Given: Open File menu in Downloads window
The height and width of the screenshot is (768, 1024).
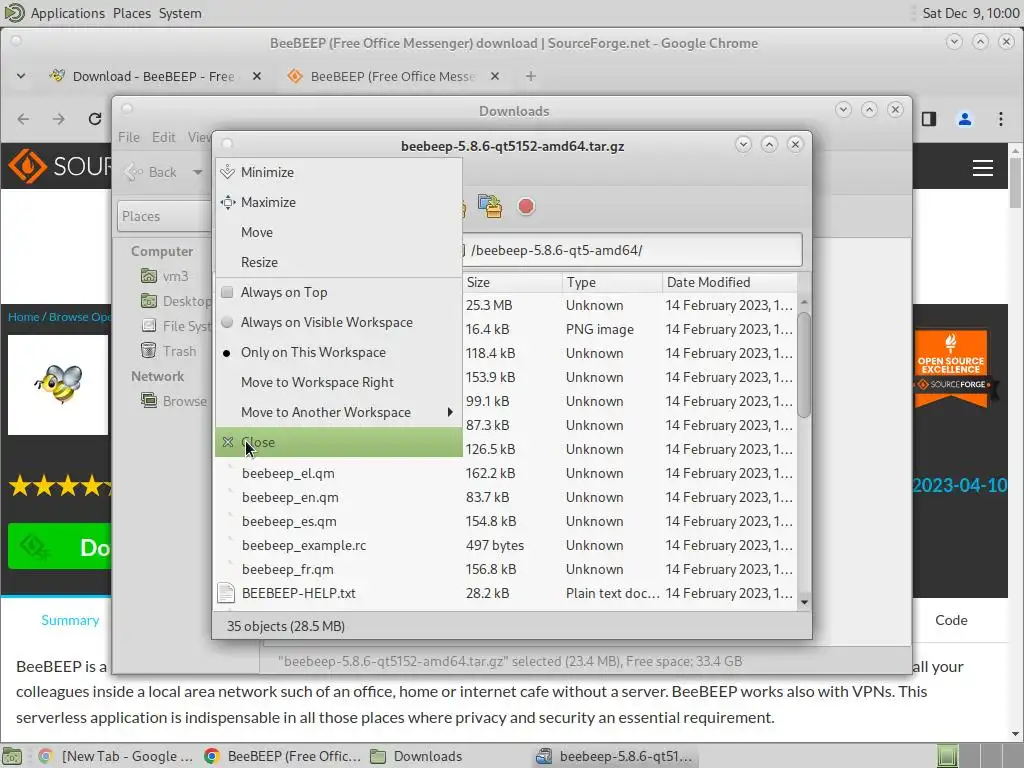Looking at the screenshot, I should click(x=129, y=137).
